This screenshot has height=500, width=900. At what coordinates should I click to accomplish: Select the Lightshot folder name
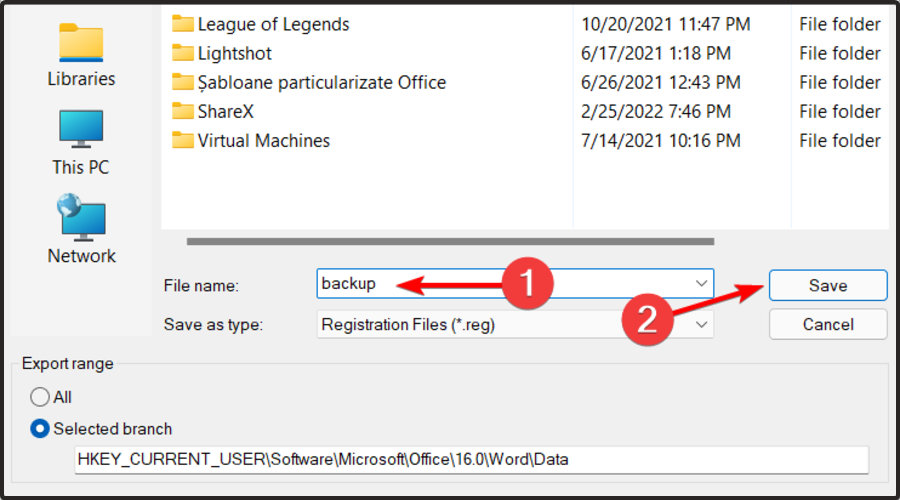point(235,53)
